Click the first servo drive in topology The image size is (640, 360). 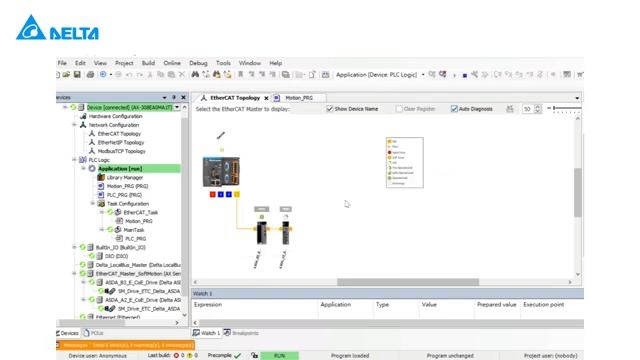(262, 232)
